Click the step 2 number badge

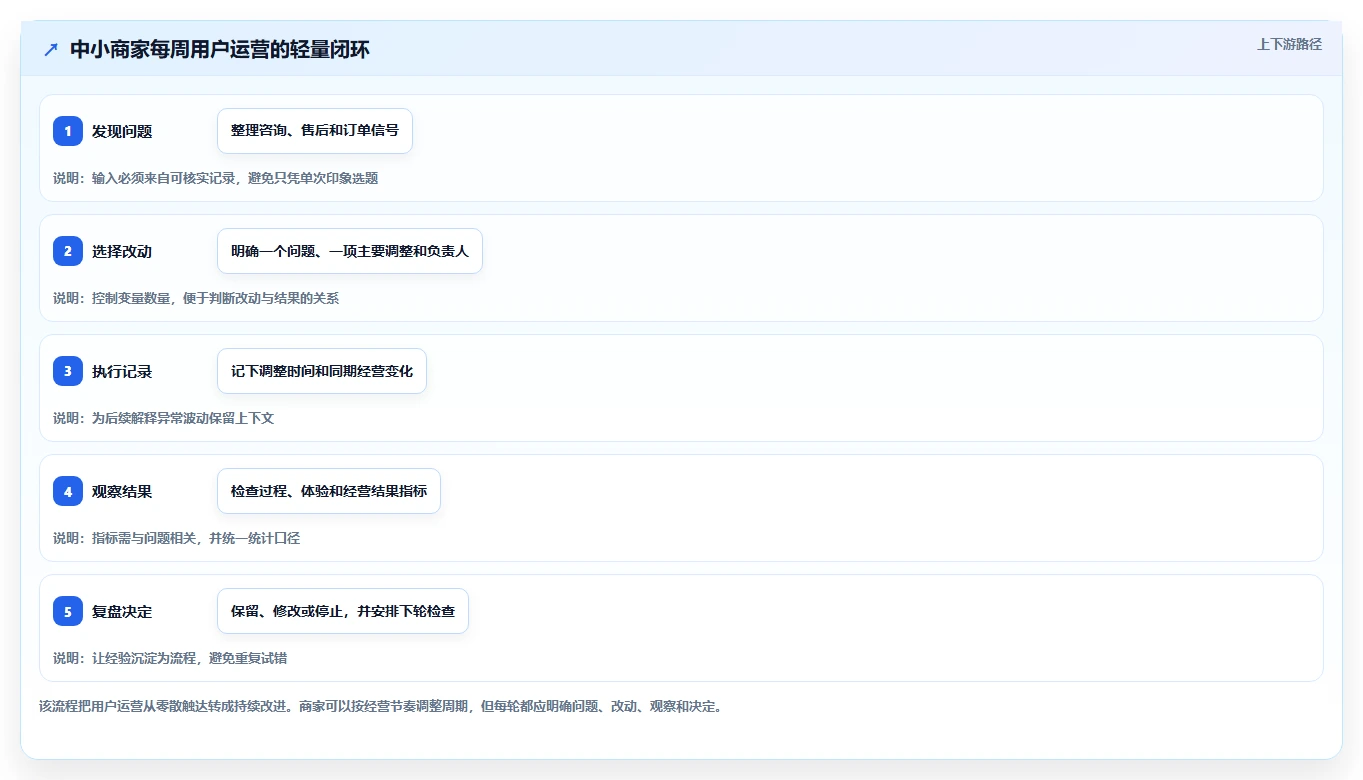tap(68, 251)
